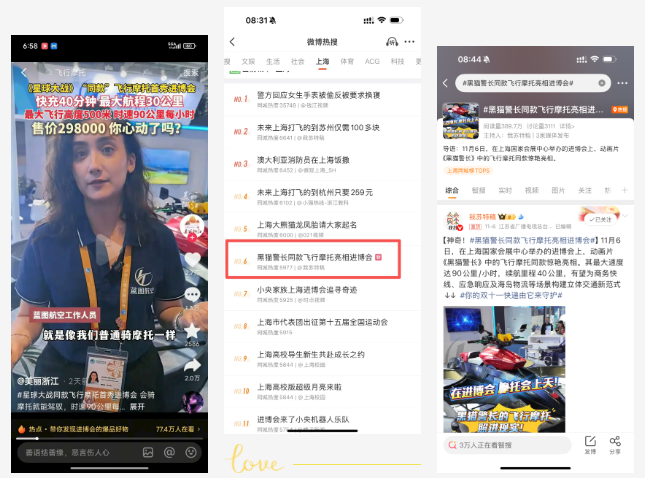Viewport: 645px width, 478px height.
Task: Open topic 上海高校导生新生共赴成长之约
Action: point(322,359)
